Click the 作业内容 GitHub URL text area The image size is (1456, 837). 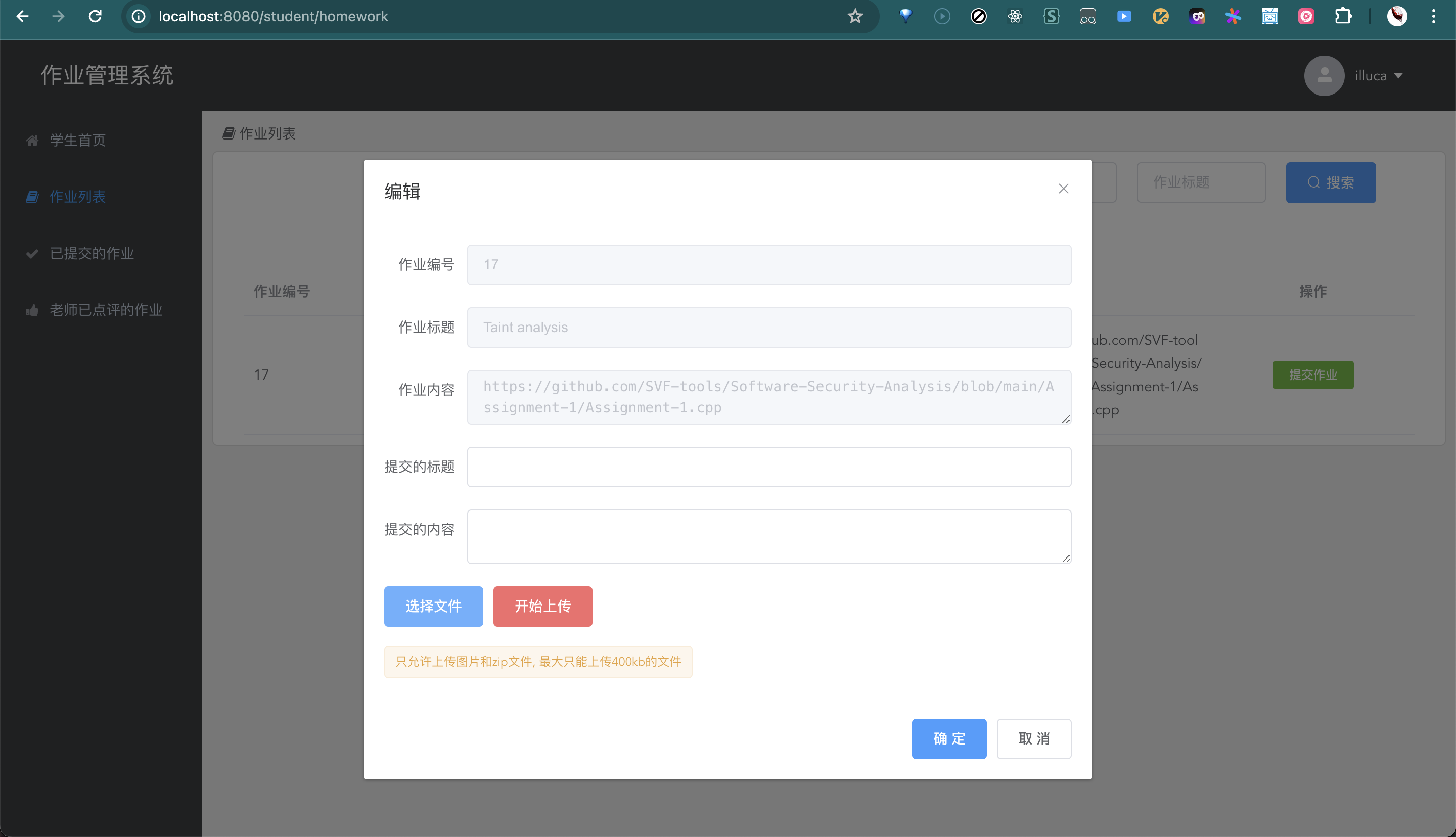769,397
